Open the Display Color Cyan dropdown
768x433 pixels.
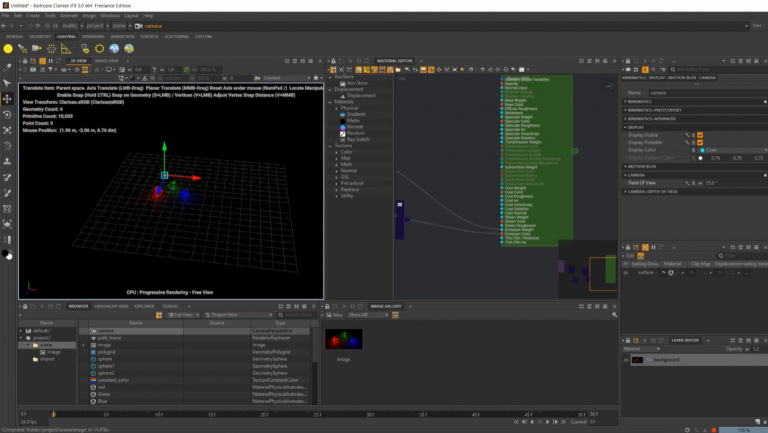733,150
